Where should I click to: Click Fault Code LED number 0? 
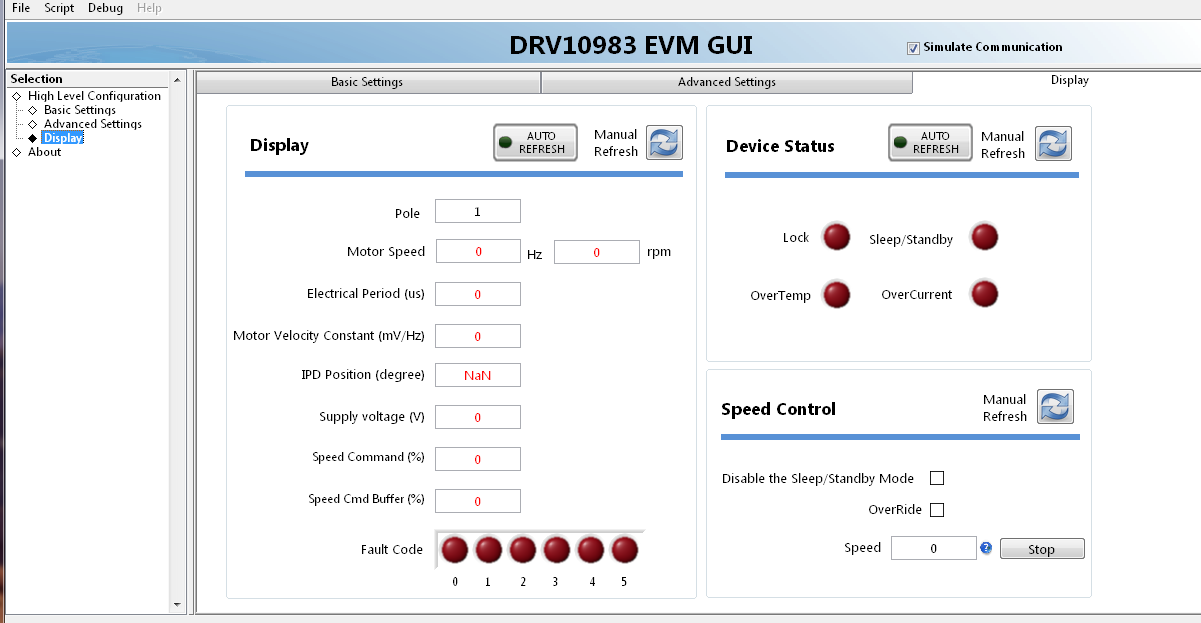coord(455,550)
